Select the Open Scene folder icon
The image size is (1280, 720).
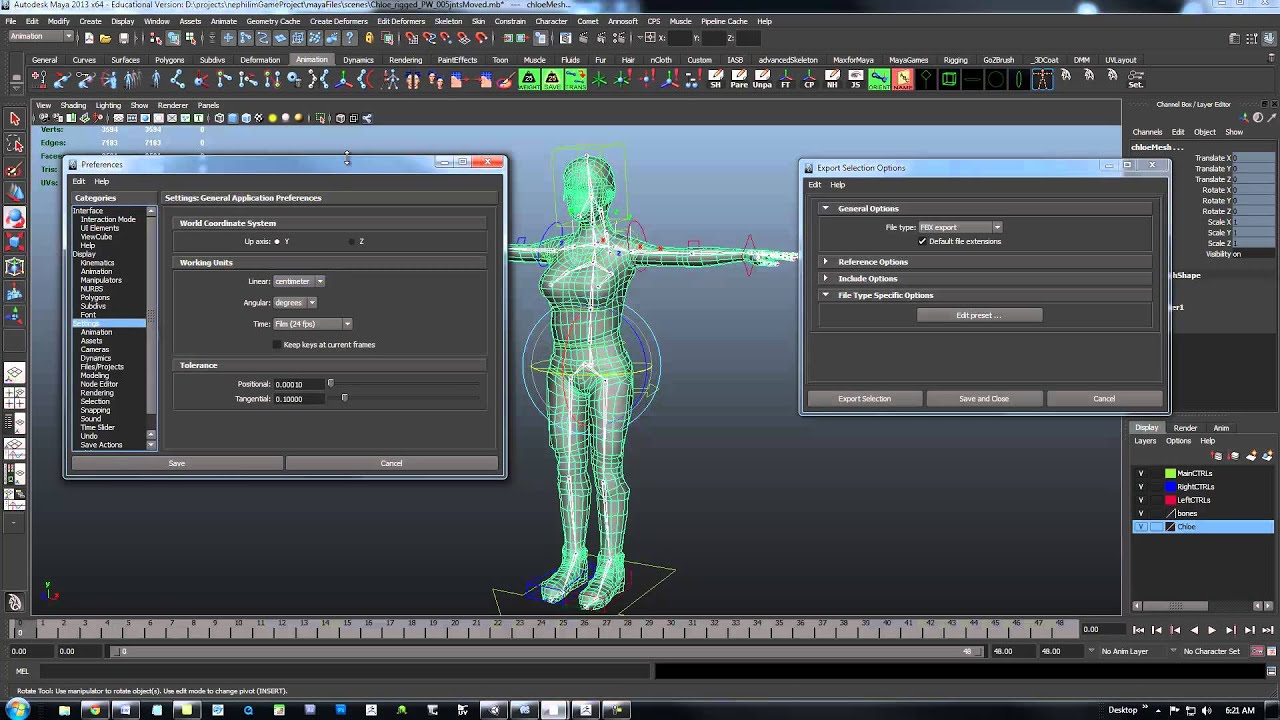[104, 38]
